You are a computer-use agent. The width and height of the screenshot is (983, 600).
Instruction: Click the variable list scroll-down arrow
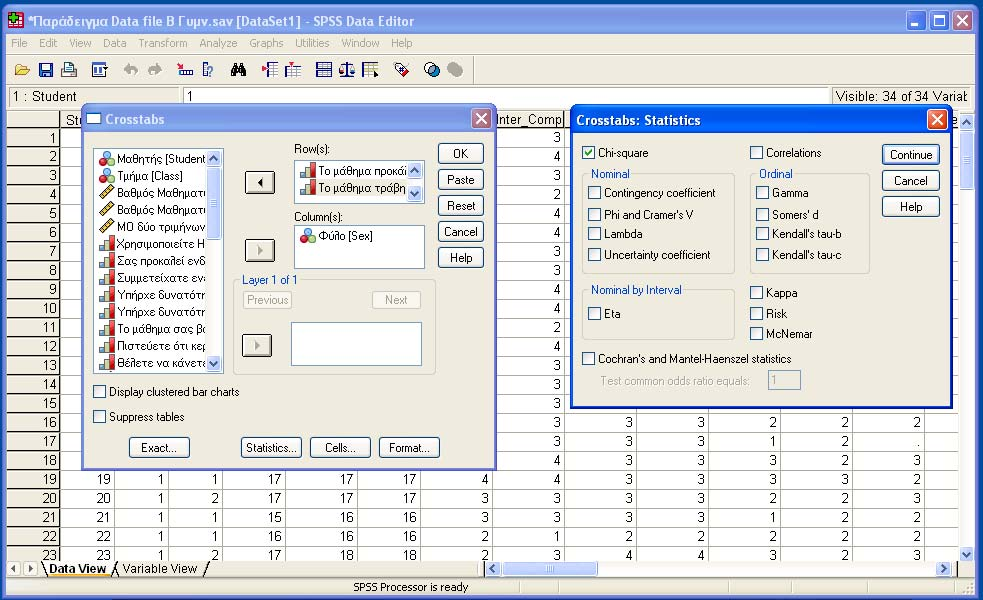pyautogui.click(x=214, y=363)
